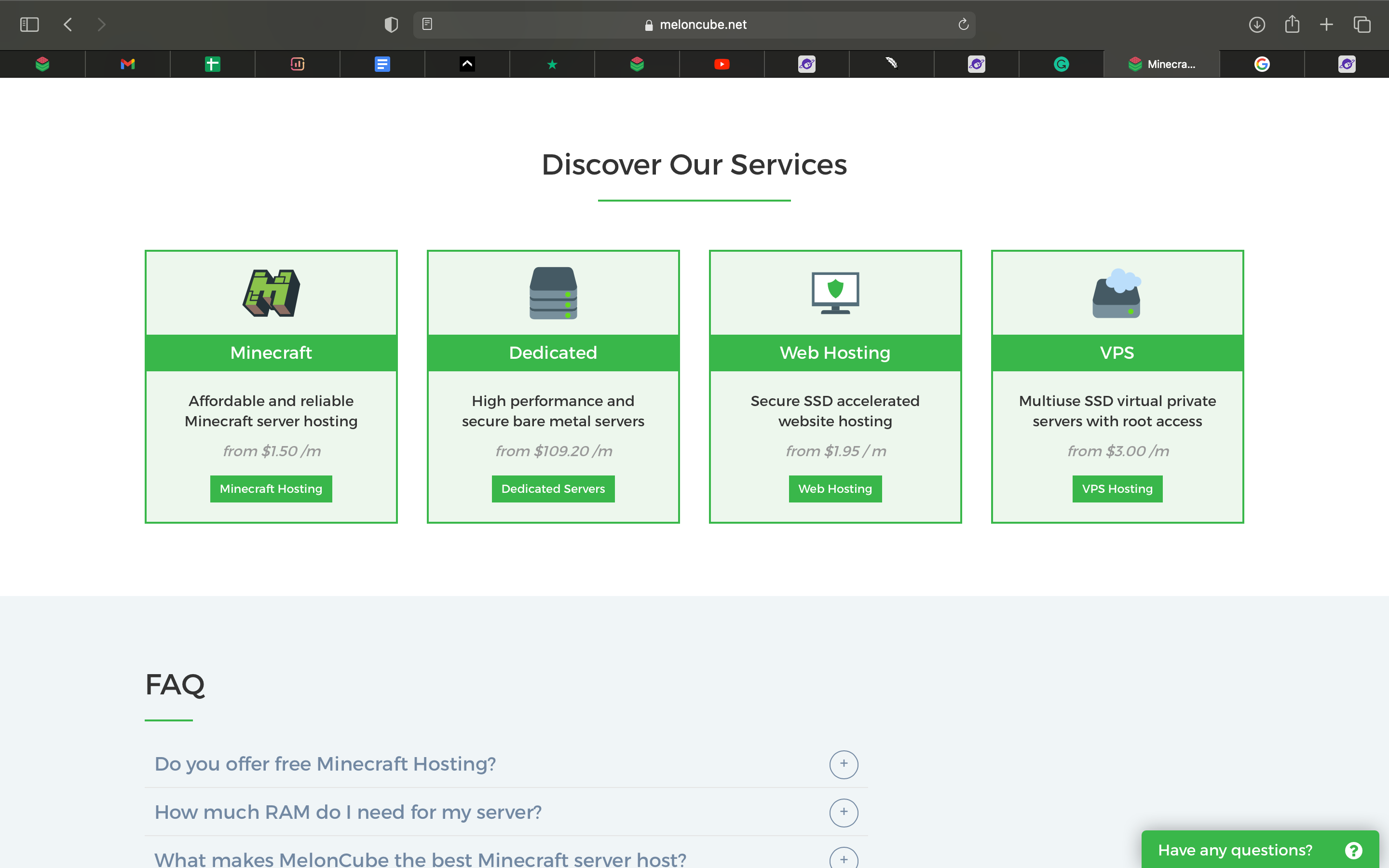Show the downloads list
This screenshot has width=1389, height=868.
(x=1257, y=25)
